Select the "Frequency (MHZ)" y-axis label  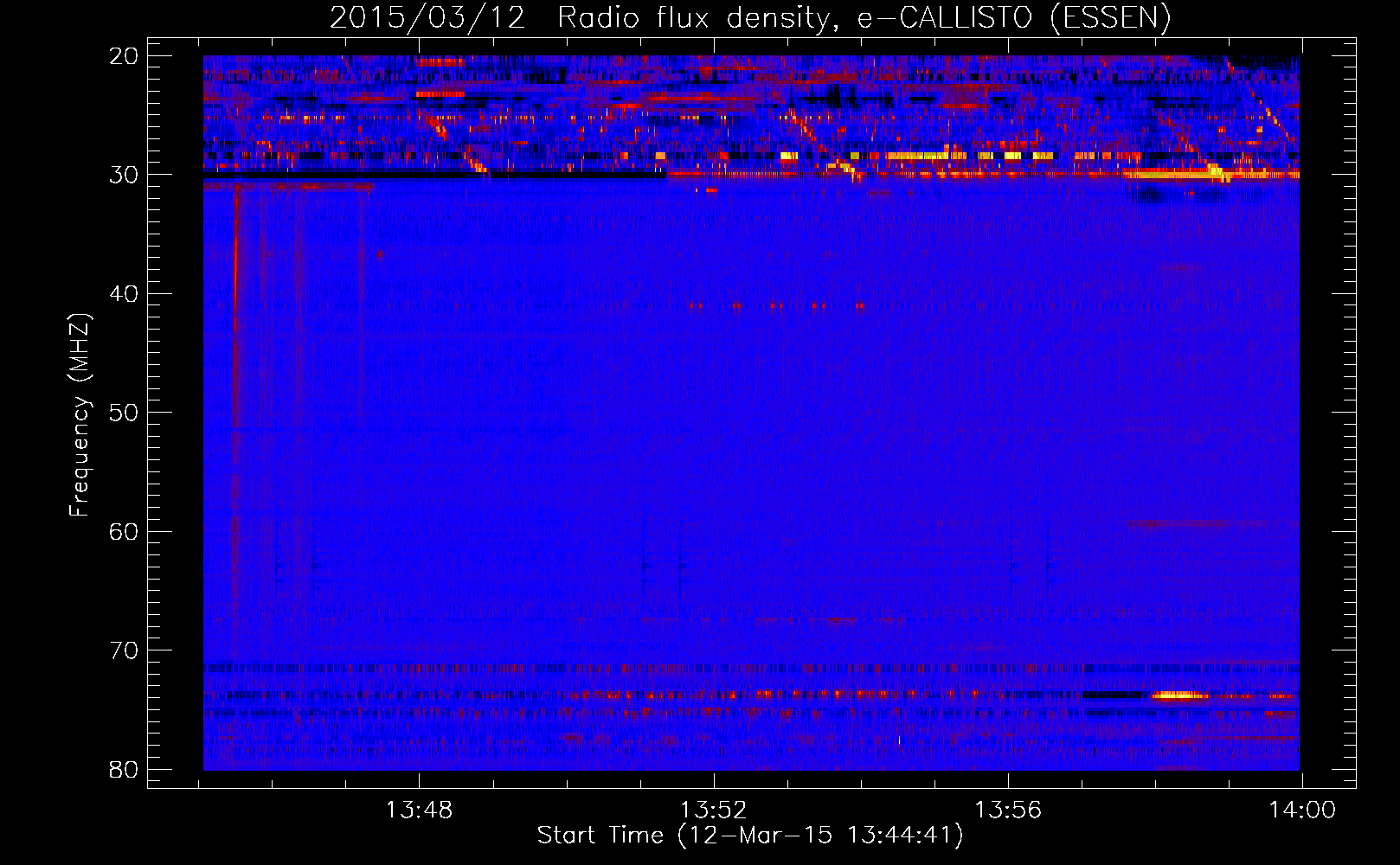(80, 415)
